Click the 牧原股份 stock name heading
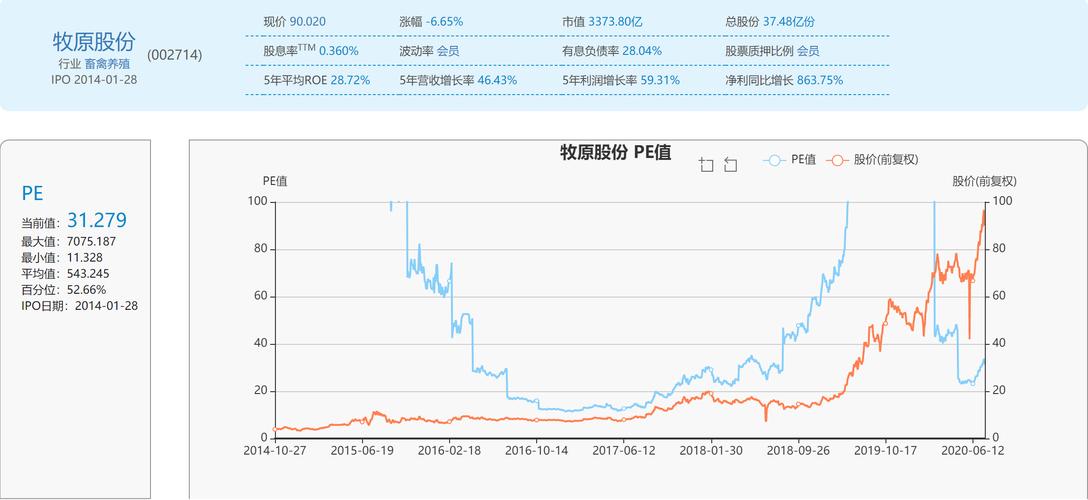1088x500 pixels. point(94,42)
